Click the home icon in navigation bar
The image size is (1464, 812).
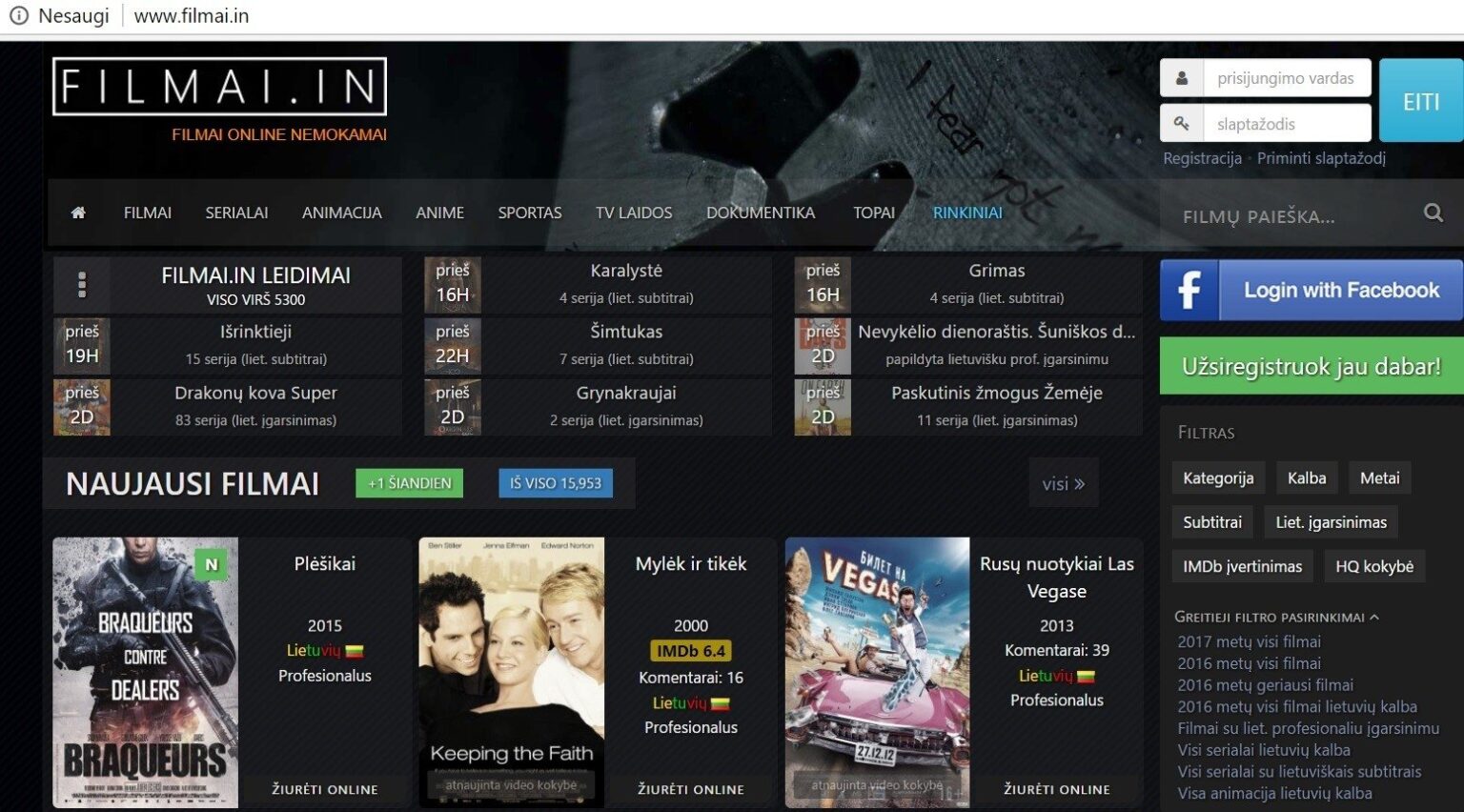[x=77, y=213]
